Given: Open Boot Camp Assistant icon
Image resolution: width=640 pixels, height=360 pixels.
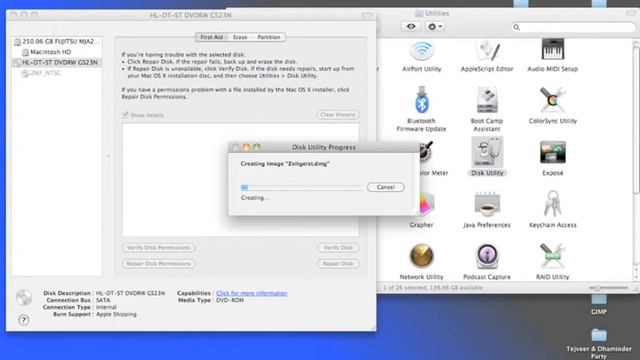Looking at the screenshot, I should point(487,100).
